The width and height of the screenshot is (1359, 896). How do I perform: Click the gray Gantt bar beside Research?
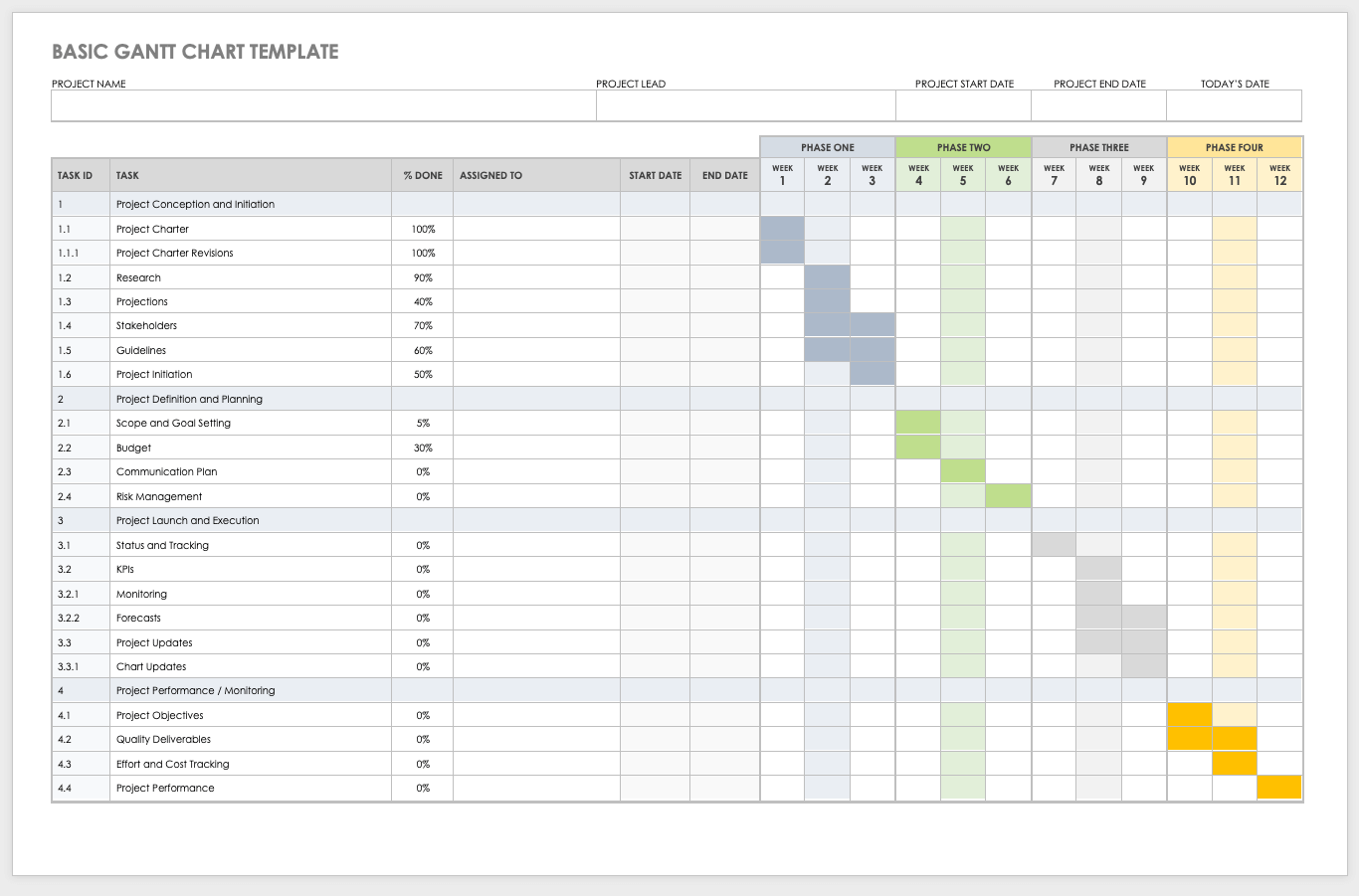pyautogui.click(x=827, y=276)
